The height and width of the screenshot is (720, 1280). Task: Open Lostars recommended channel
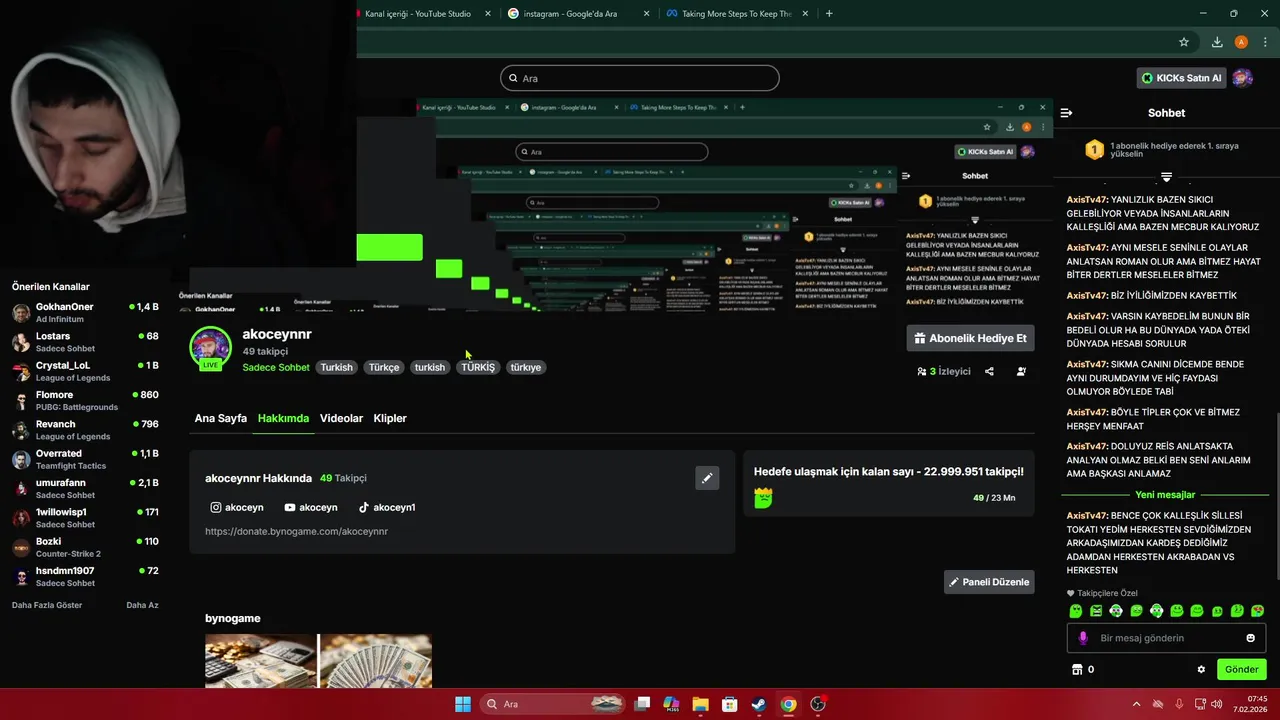(x=85, y=342)
